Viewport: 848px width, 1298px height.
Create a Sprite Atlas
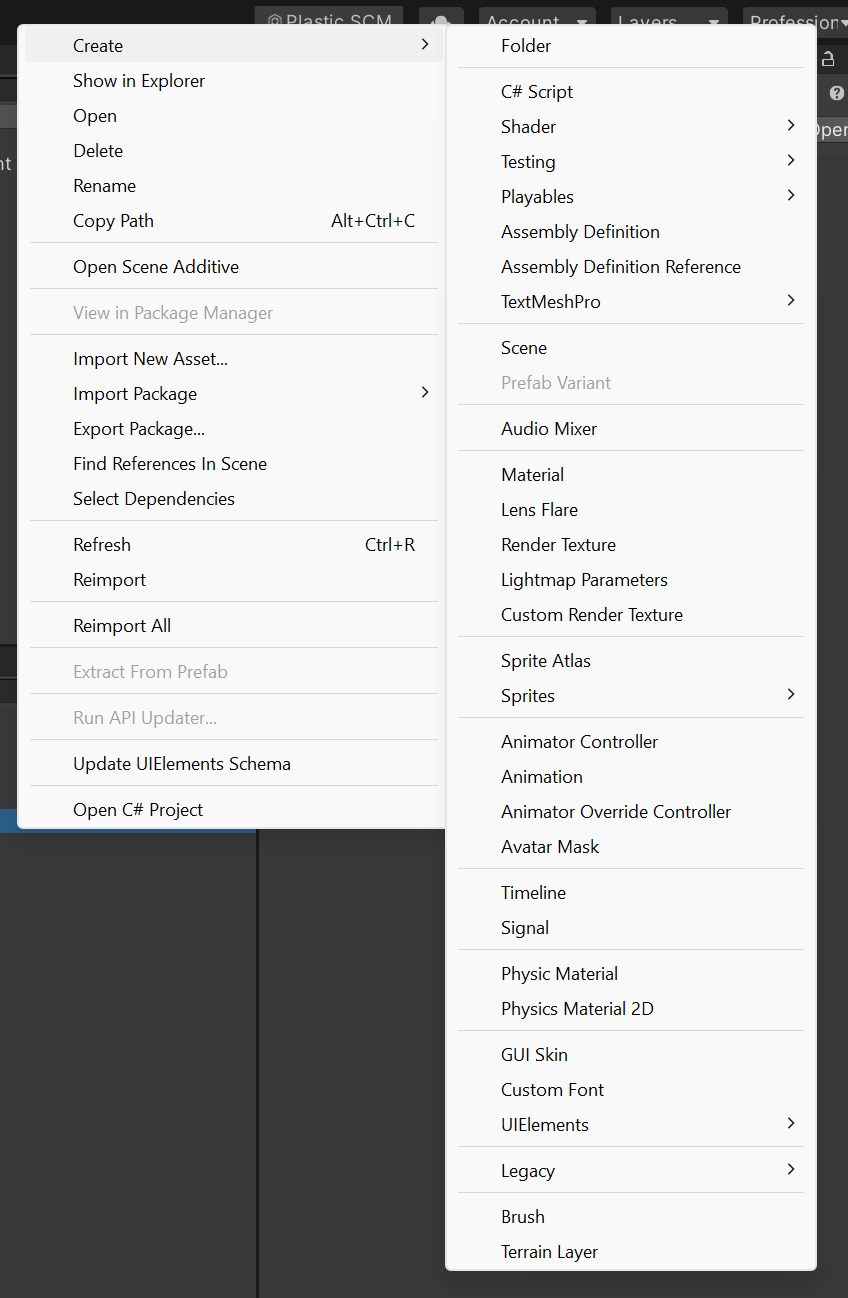(x=631, y=661)
